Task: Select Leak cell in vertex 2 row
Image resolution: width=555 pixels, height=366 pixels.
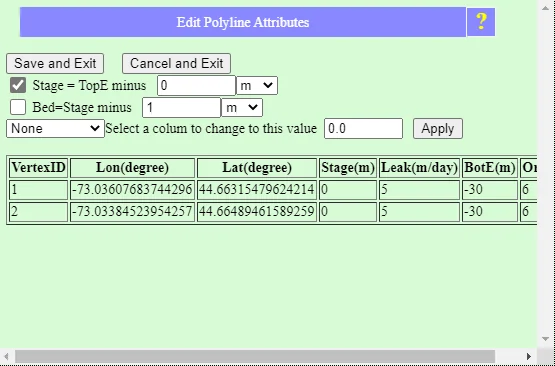Action: pos(419,212)
